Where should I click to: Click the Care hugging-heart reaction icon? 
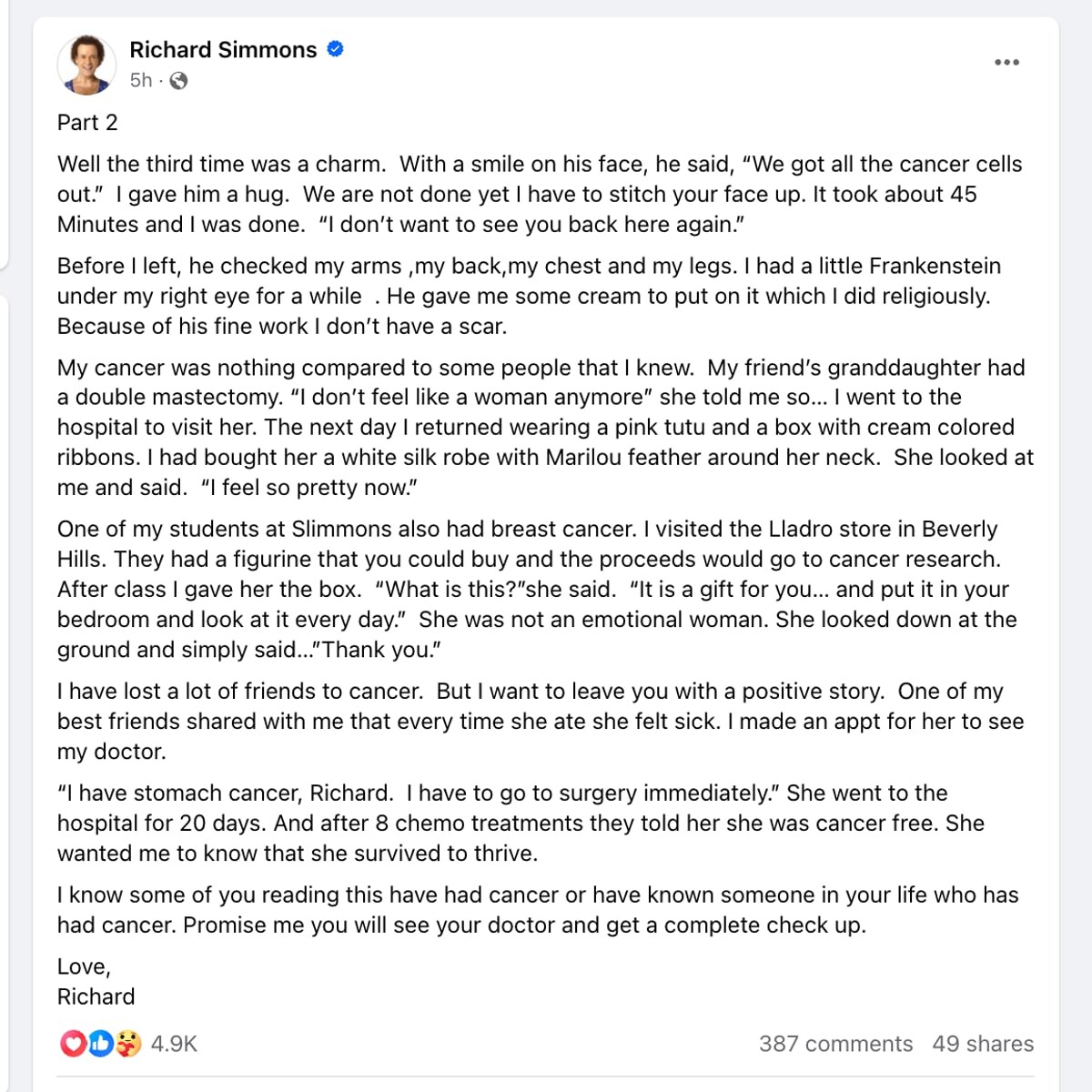coord(128,1044)
